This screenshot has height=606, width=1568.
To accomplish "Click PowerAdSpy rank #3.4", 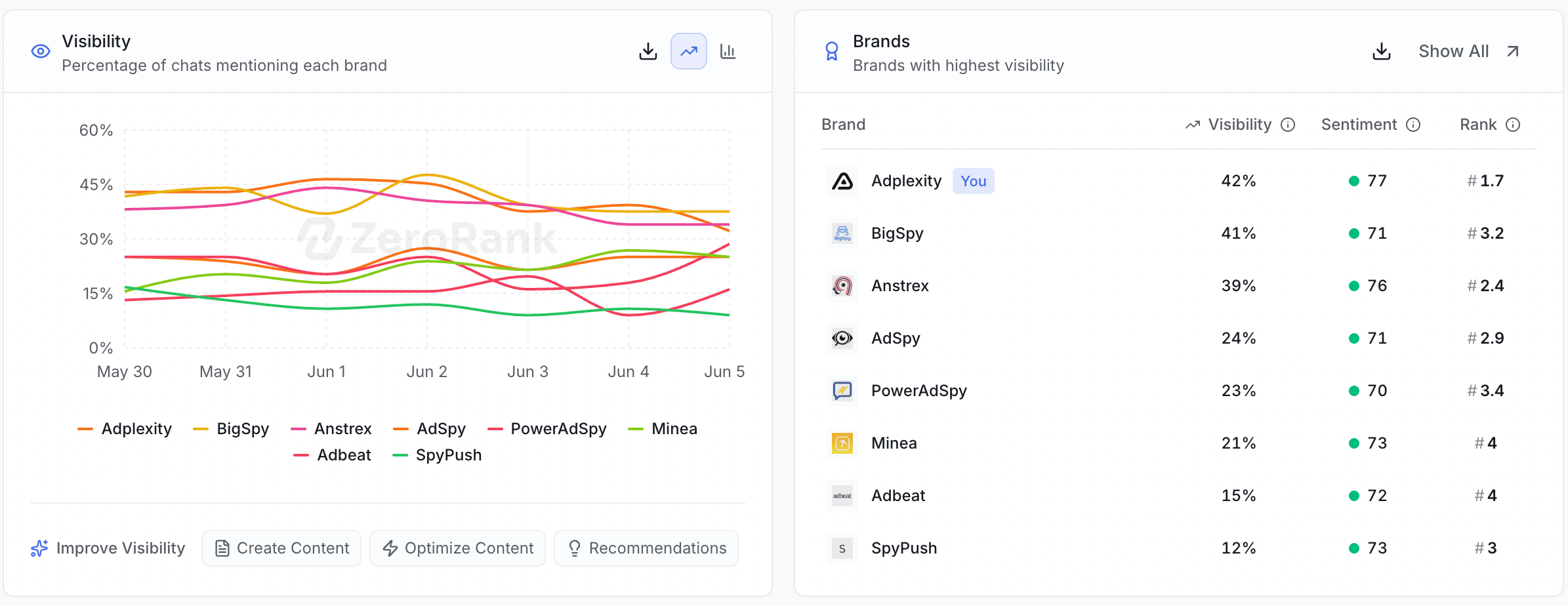I will 1485,391.
